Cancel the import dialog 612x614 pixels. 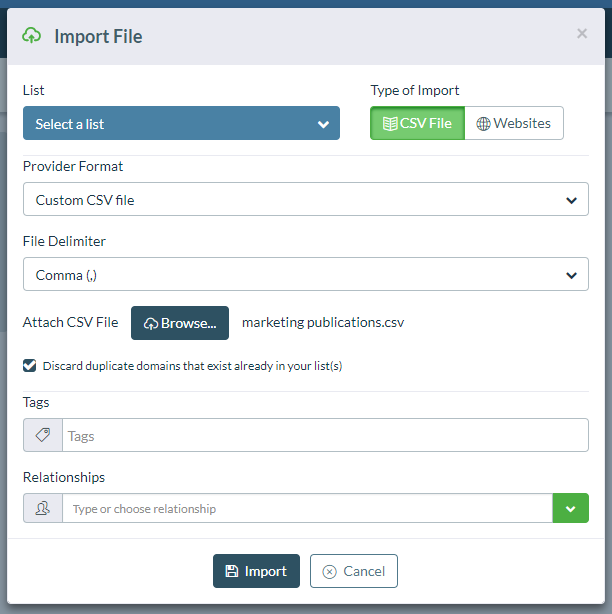tap(354, 571)
